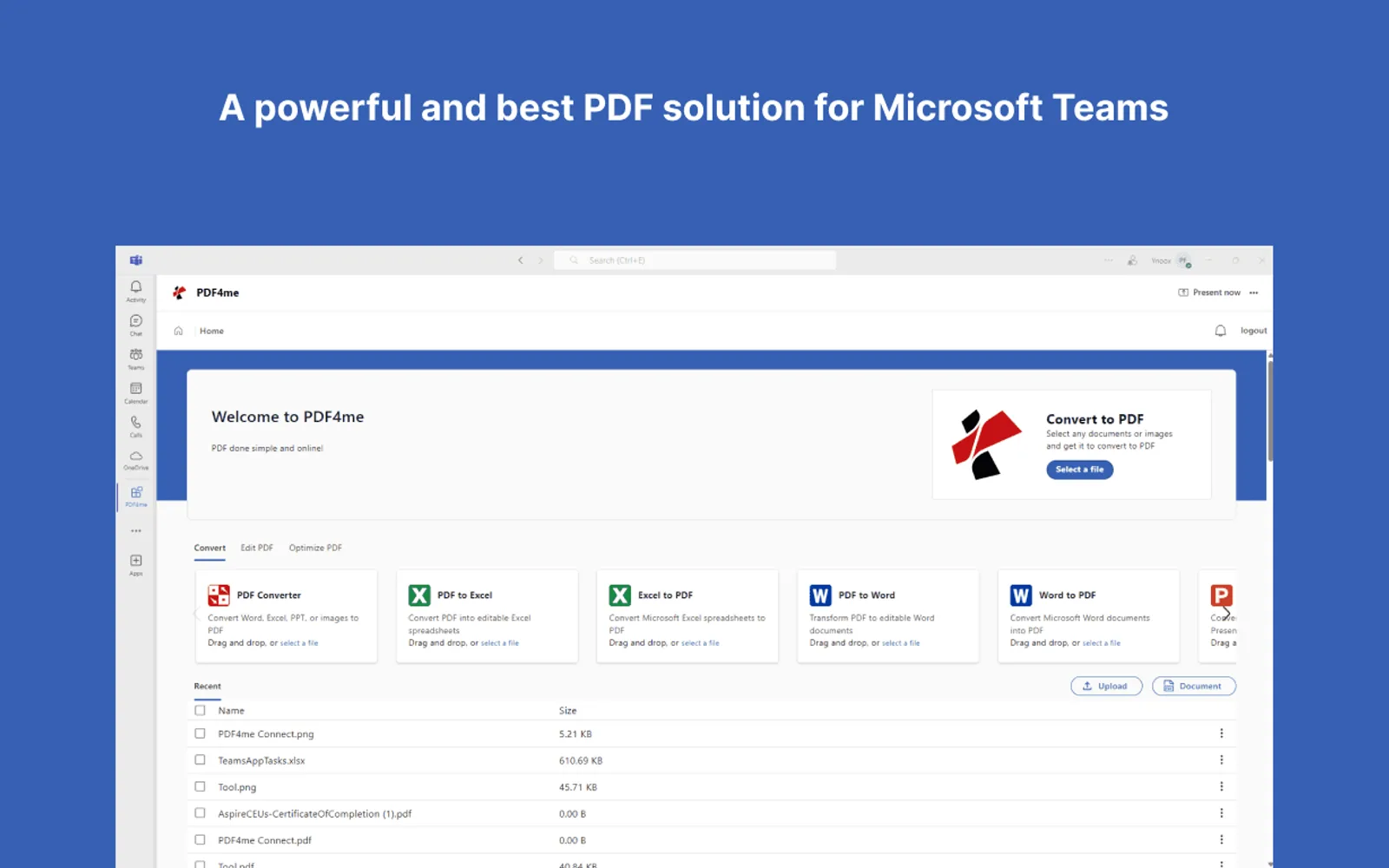Tick the select-all checkbox beside Name
Image resolution: width=1389 pixels, height=868 pixels.
(201, 710)
